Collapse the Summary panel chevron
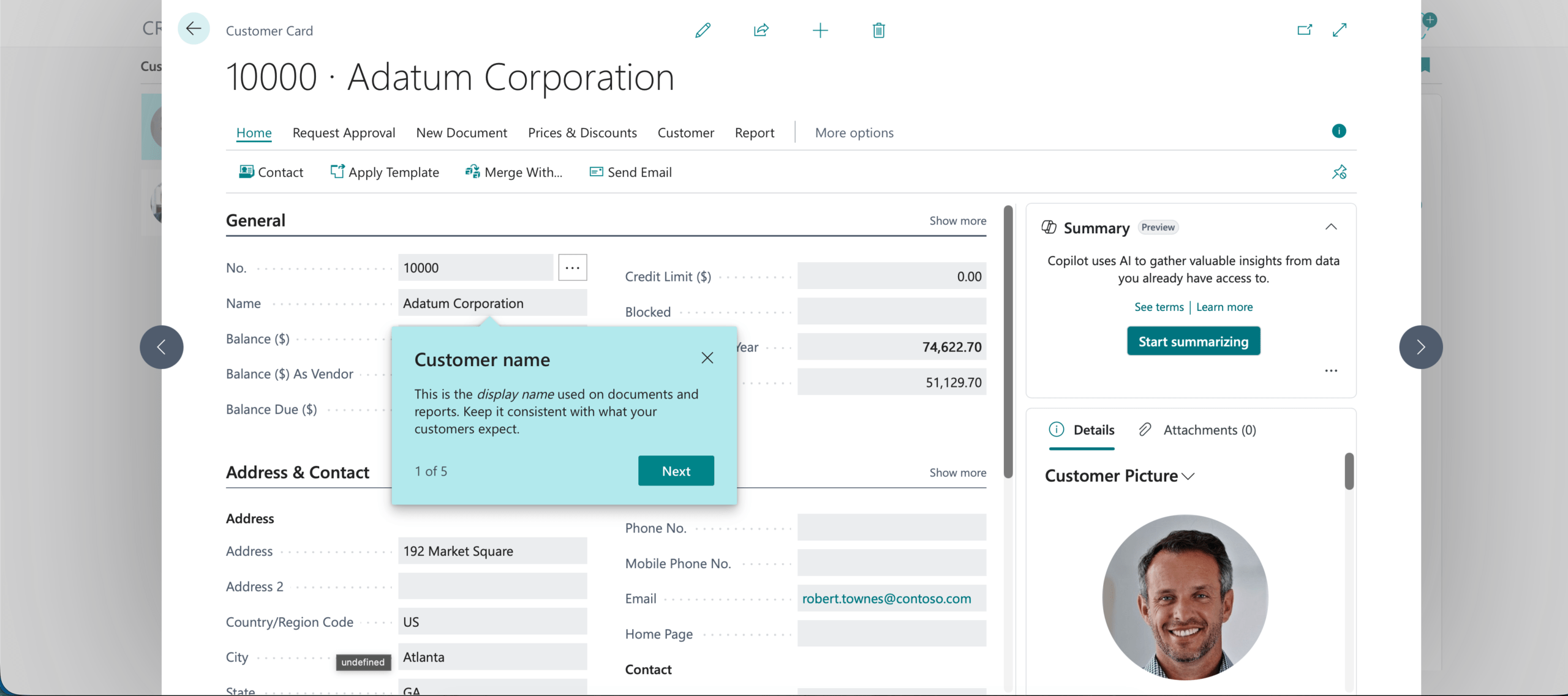 [x=1330, y=227]
